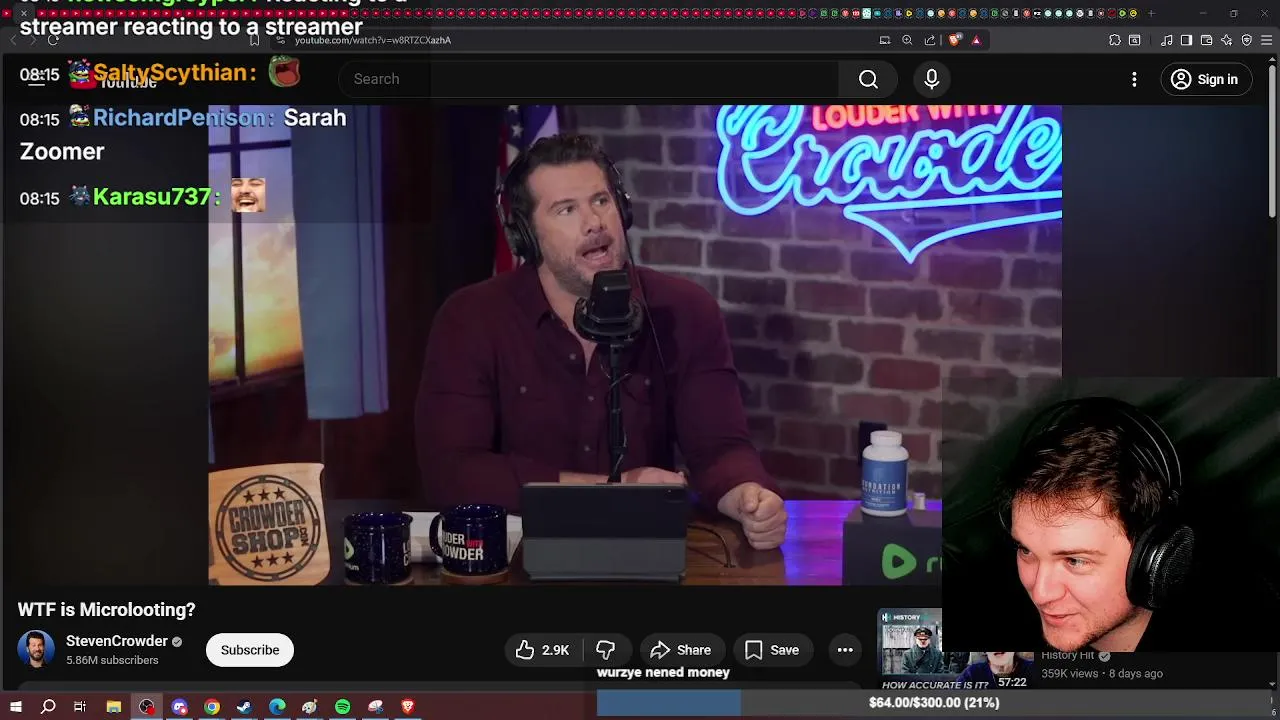
Task: Open the Windows Start menu
Action: 16,706
